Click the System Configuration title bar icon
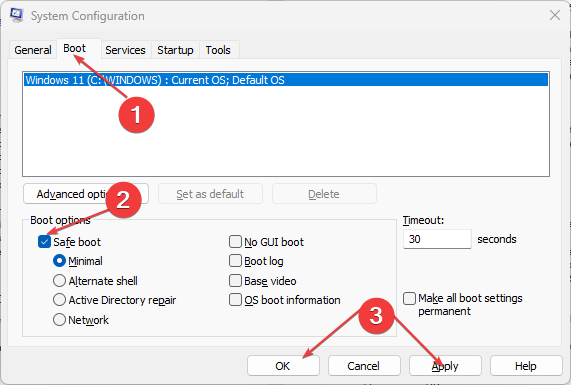The width and height of the screenshot is (571, 385). [x=17, y=15]
